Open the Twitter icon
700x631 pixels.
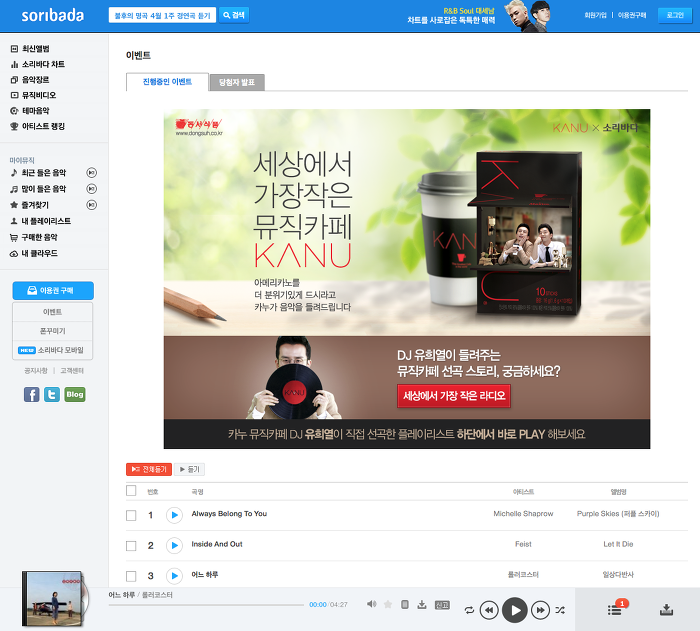coord(52,394)
